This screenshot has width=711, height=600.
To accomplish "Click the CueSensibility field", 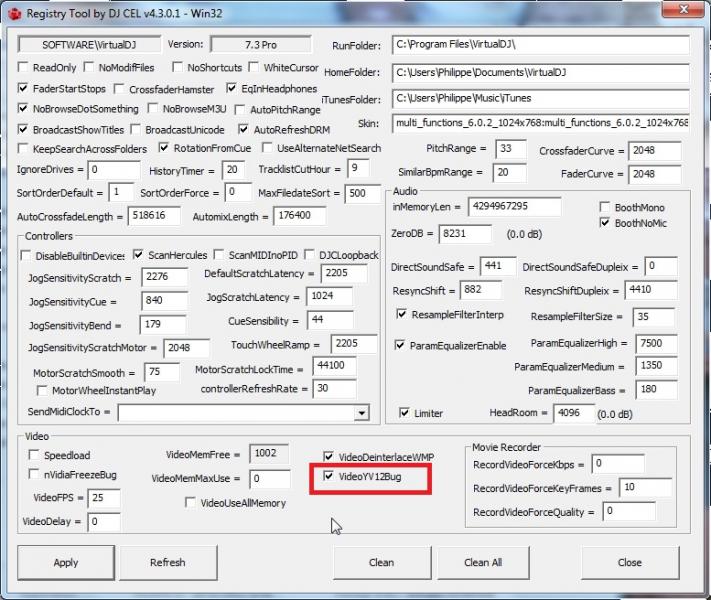I will point(330,320).
